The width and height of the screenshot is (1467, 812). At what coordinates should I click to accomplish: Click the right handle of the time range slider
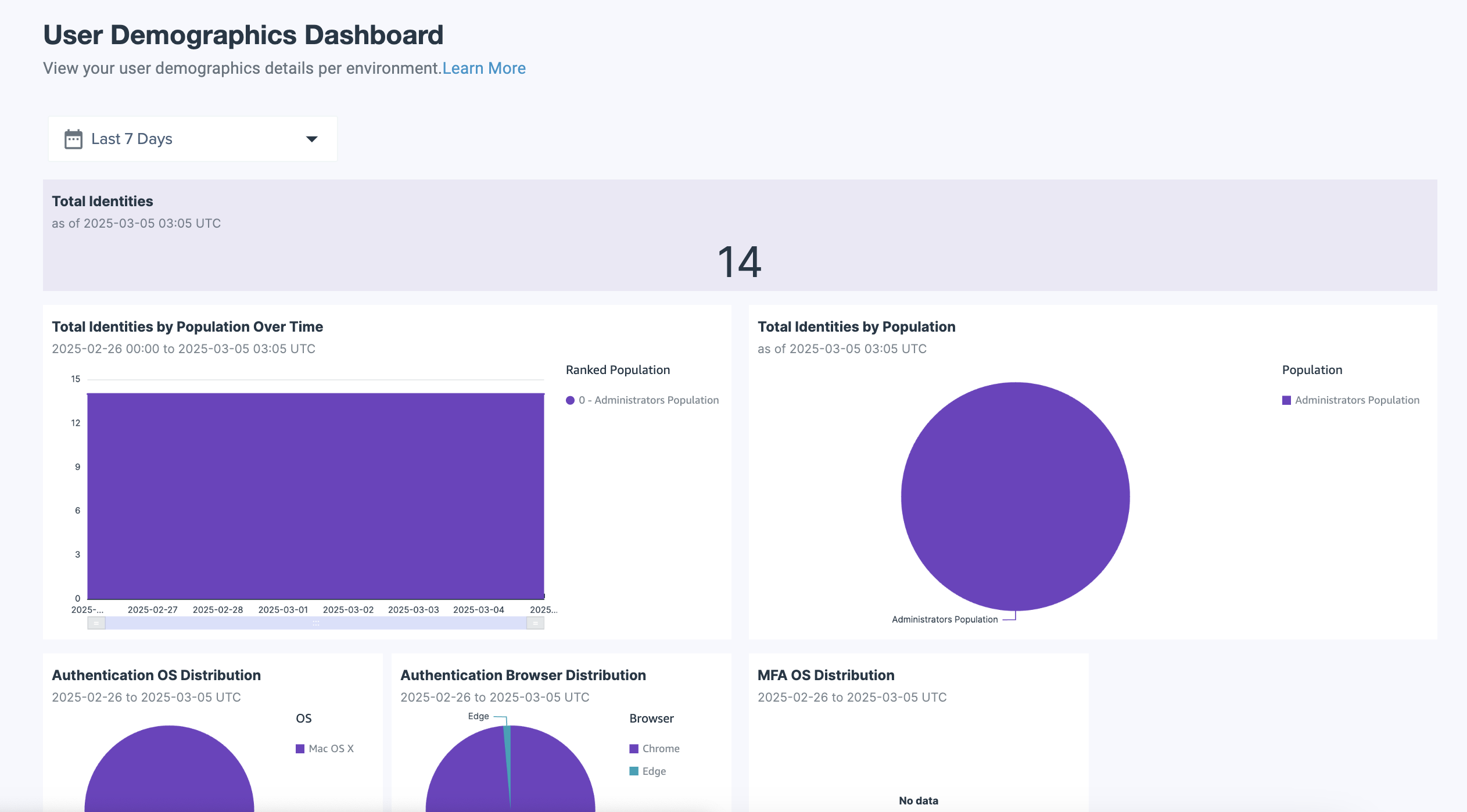[535, 623]
